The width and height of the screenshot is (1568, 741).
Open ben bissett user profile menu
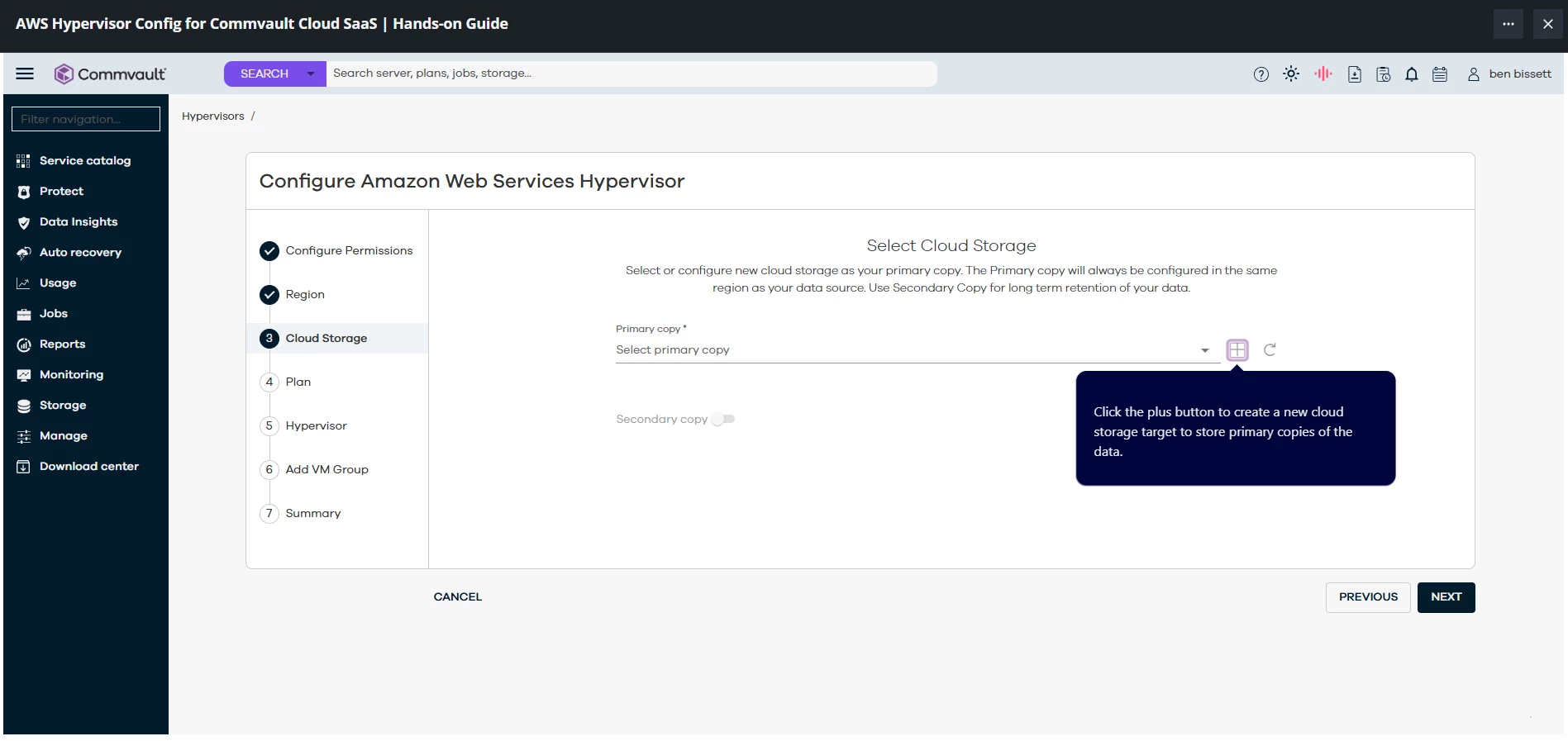click(x=1509, y=74)
